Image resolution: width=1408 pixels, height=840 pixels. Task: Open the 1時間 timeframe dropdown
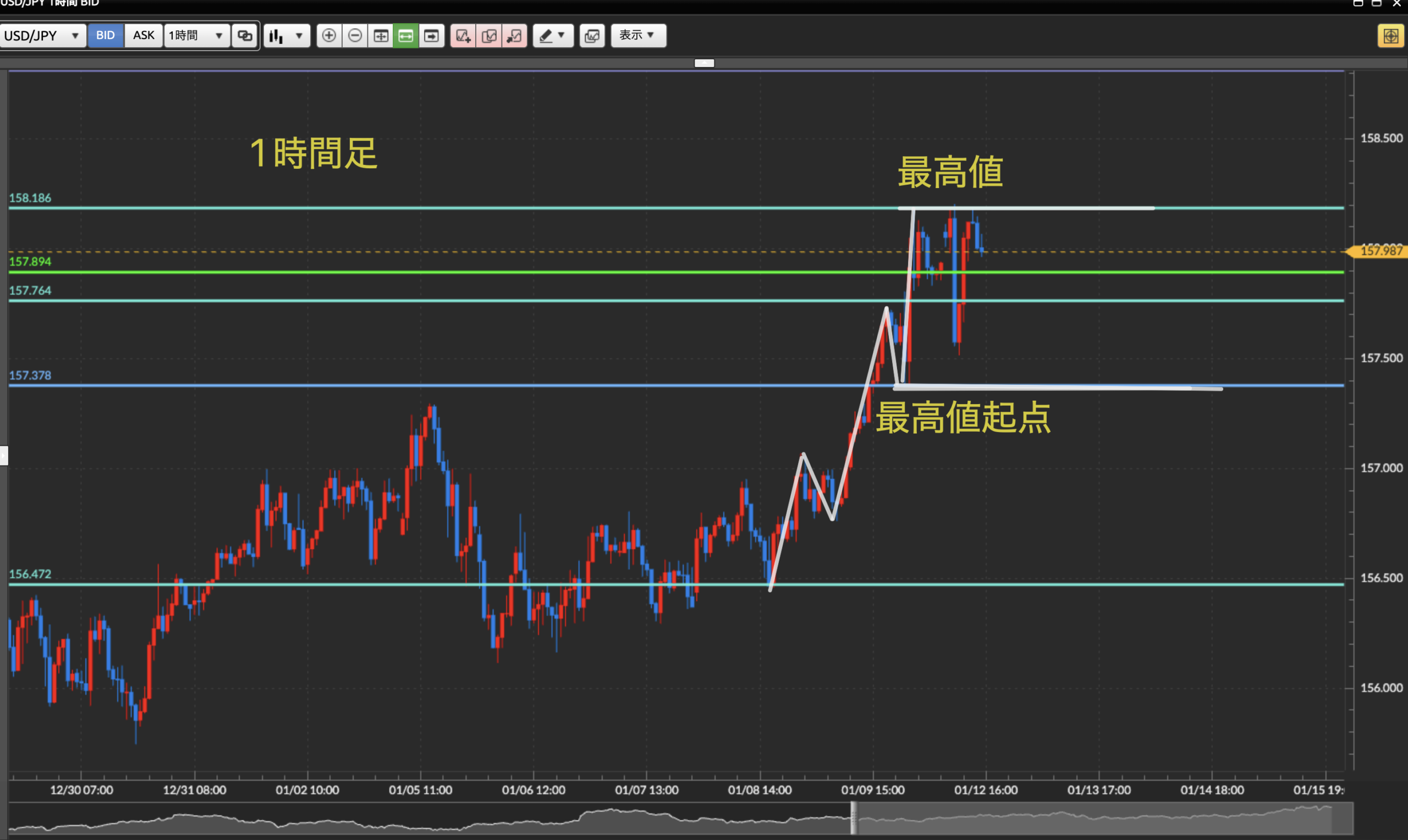tap(196, 36)
